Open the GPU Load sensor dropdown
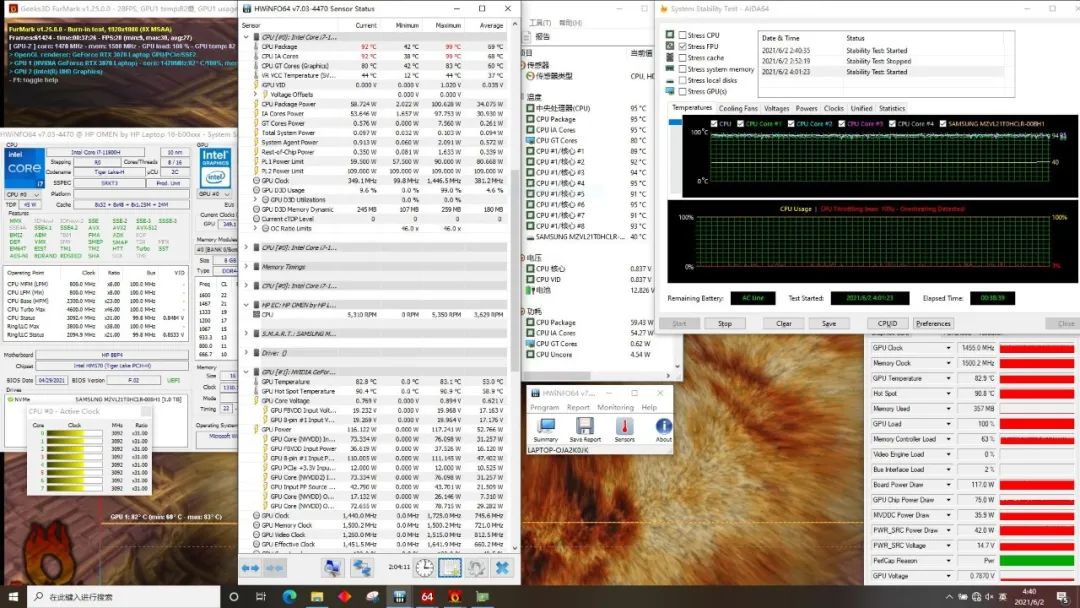 (x=949, y=424)
